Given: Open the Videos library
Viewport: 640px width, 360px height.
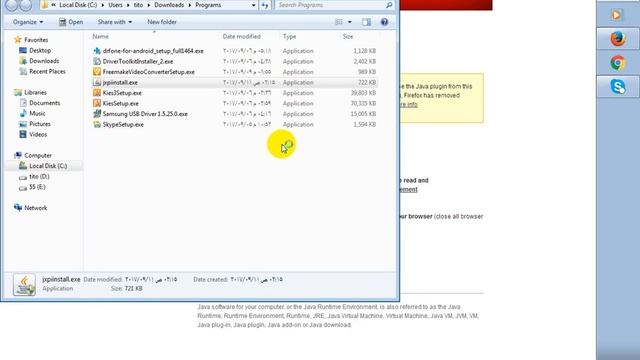Looking at the screenshot, I should [38, 134].
